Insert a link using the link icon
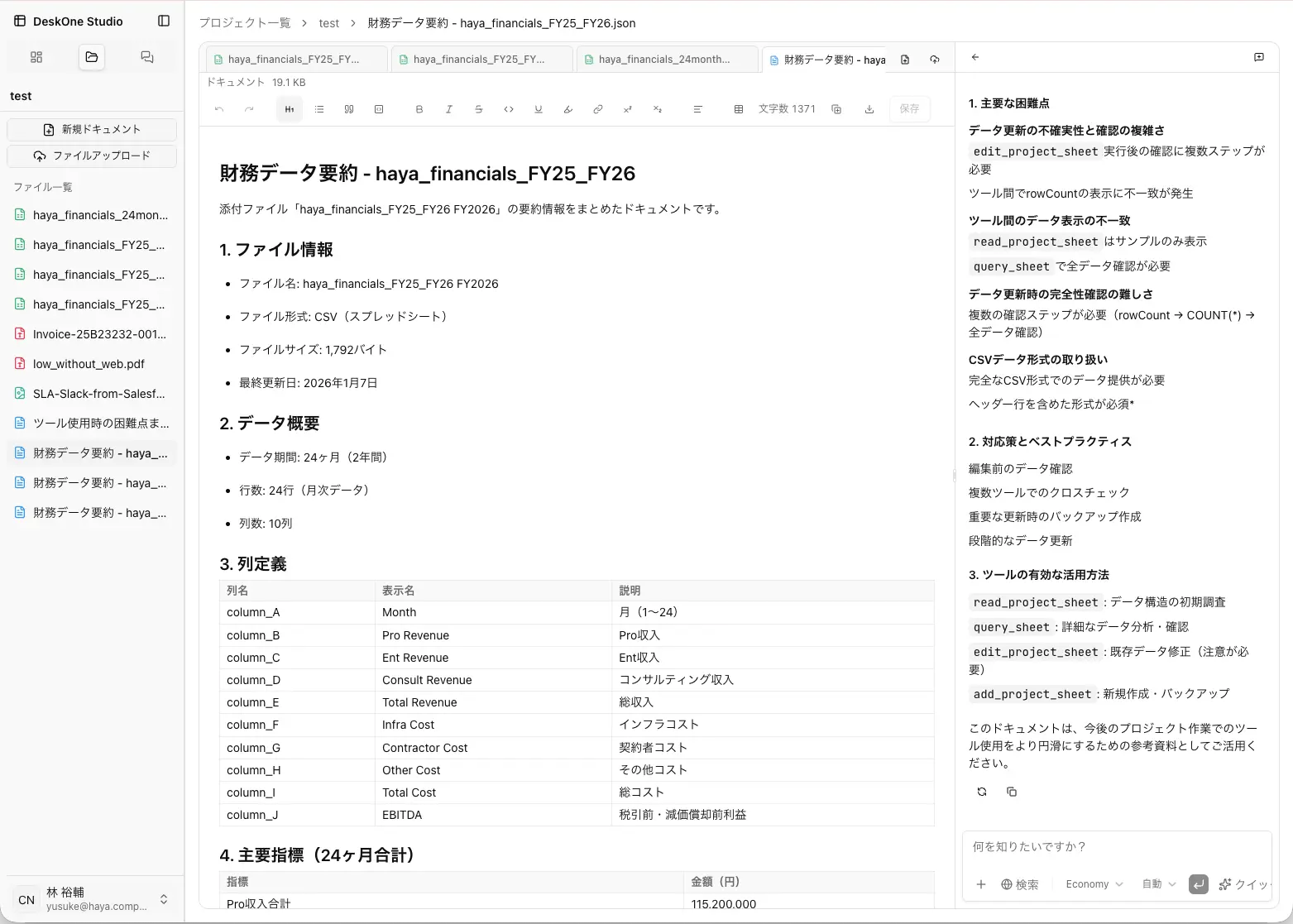1293x924 pixels. pos(597,108)
